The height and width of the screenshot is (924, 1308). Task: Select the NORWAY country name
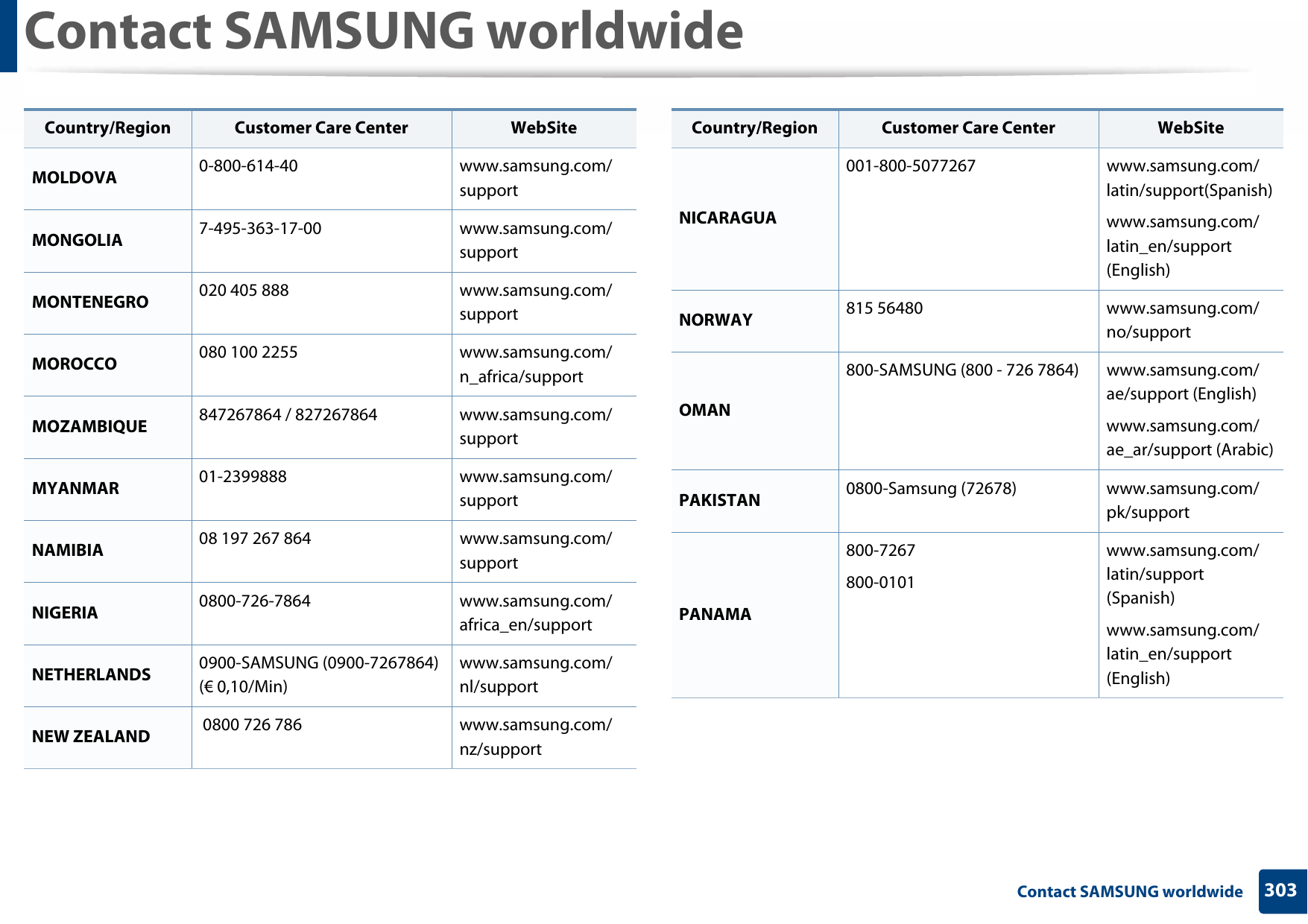pos(715,320)
